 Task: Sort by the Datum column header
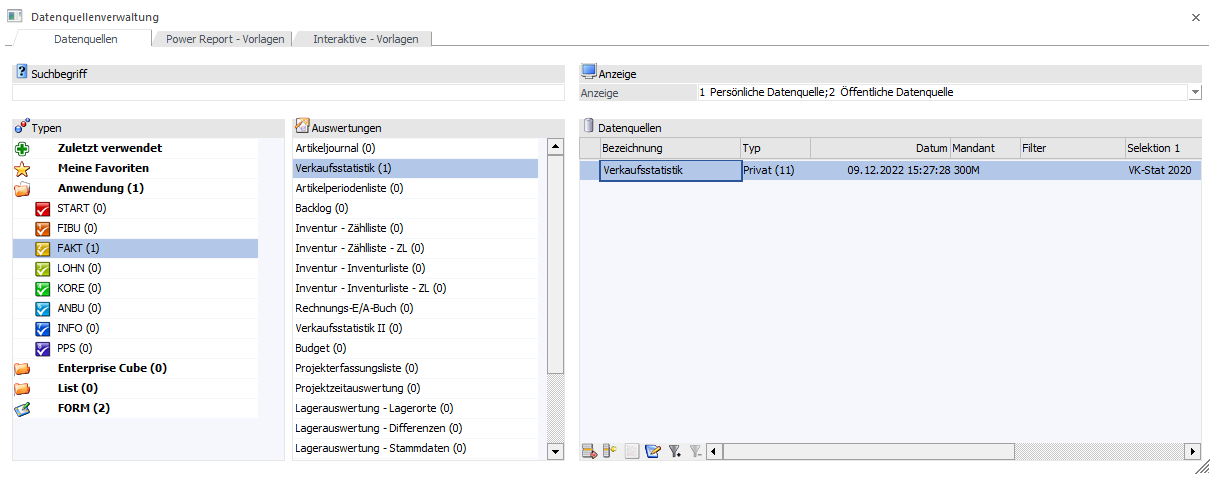[x=880, y=148]
